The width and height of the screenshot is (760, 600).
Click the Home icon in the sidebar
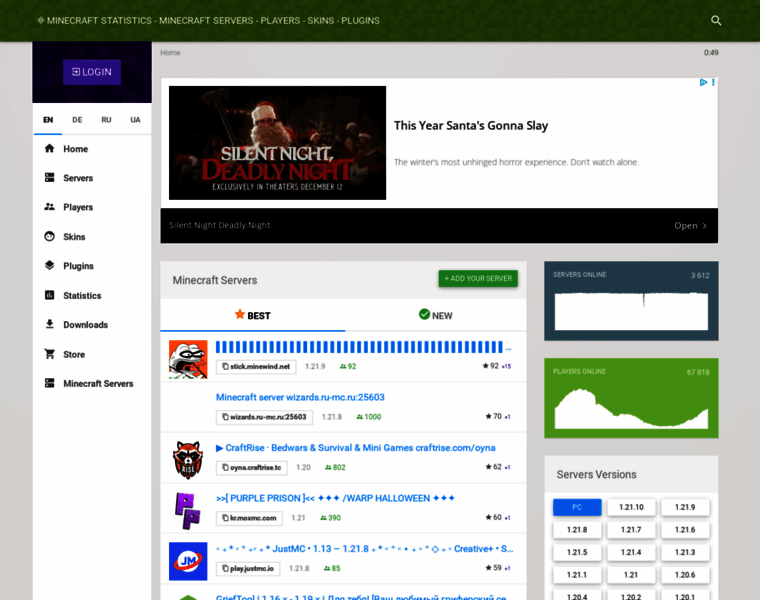pos(49,148)
